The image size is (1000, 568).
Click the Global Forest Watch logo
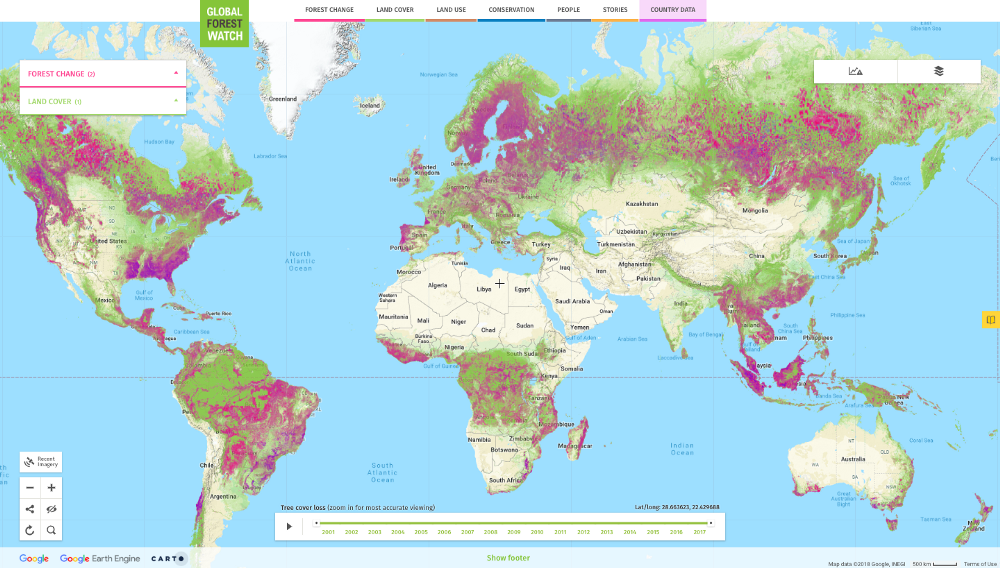click(224, 24)
